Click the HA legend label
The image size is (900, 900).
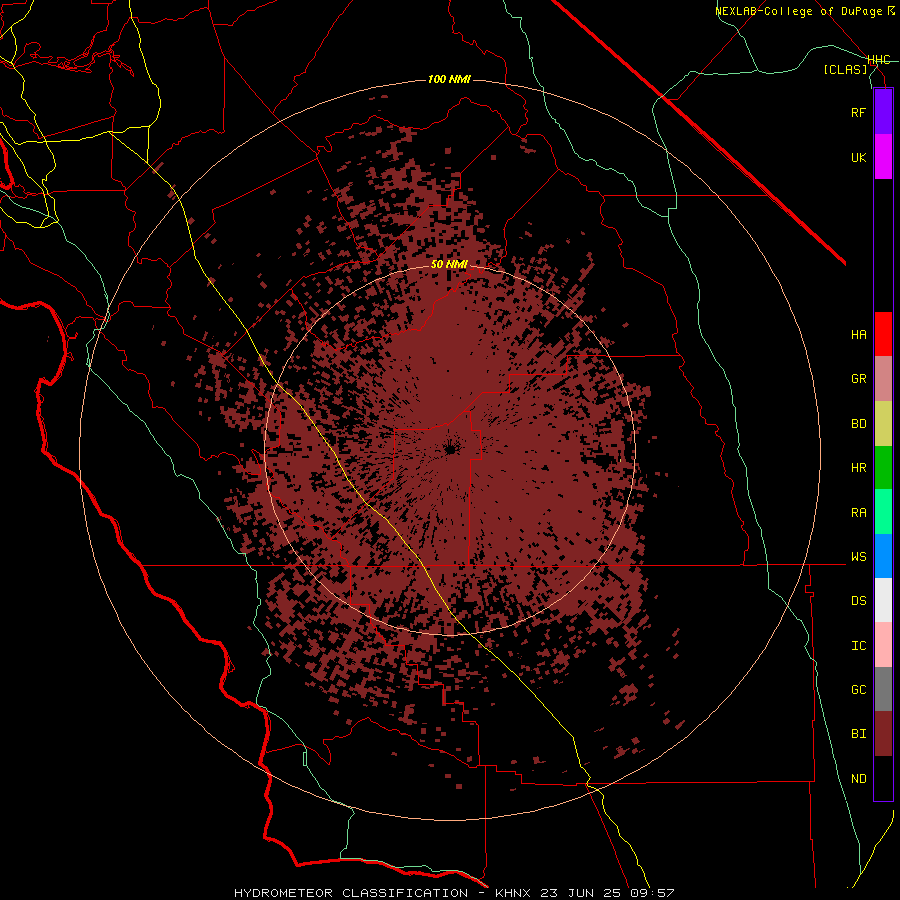pyautogui.click(x=858, y=335)
